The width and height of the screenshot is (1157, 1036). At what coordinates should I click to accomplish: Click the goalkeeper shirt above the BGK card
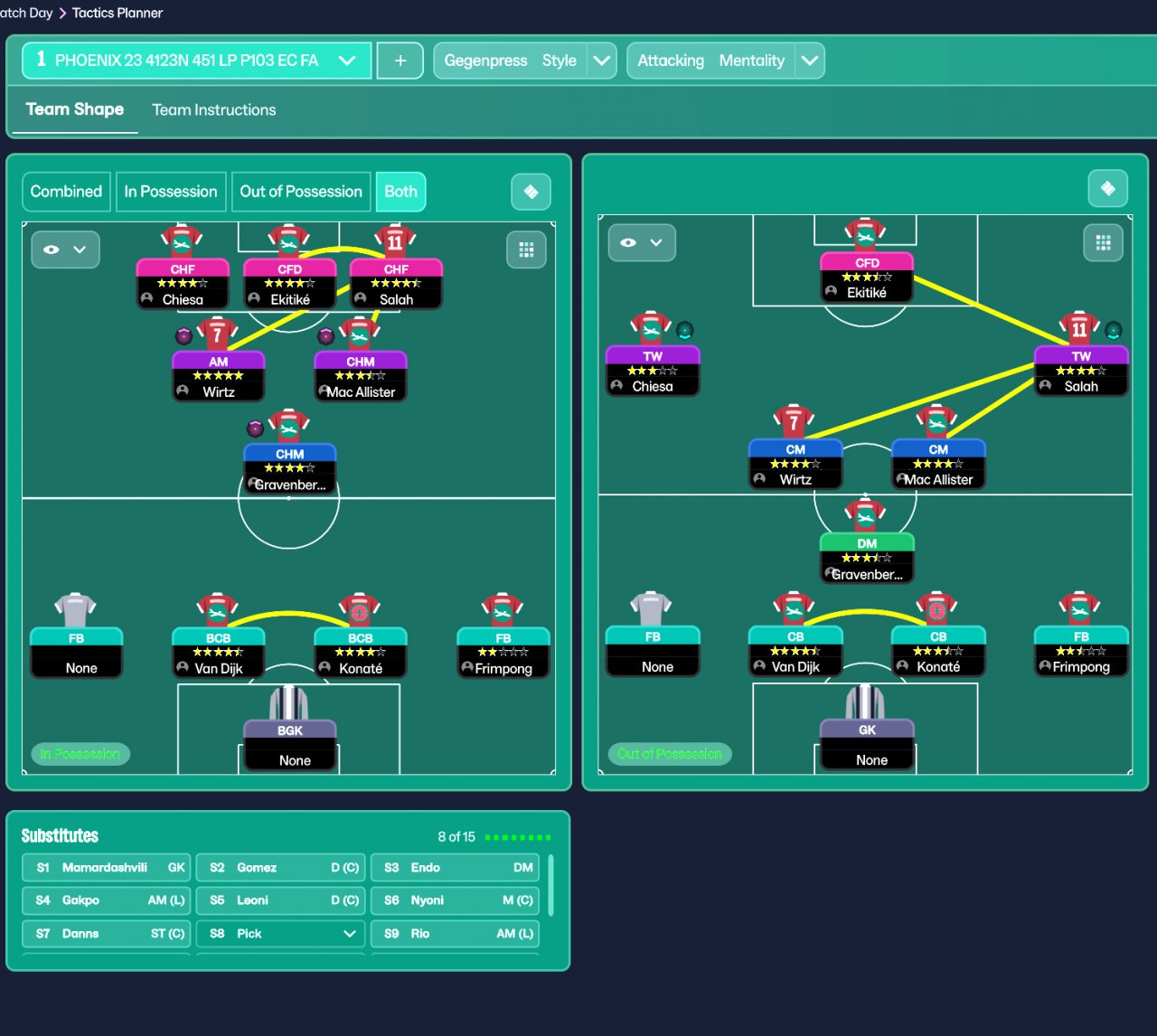click(289, 702)
